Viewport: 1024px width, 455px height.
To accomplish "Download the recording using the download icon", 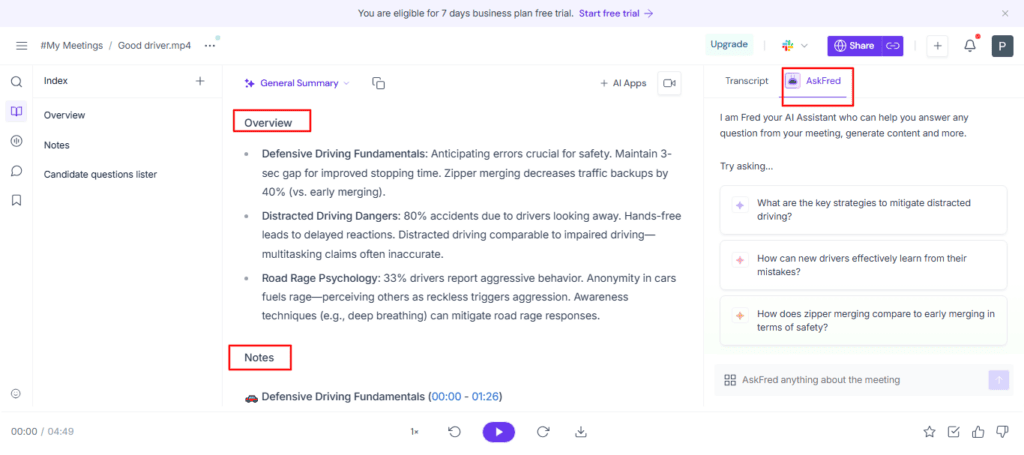I will coord(581,432).
